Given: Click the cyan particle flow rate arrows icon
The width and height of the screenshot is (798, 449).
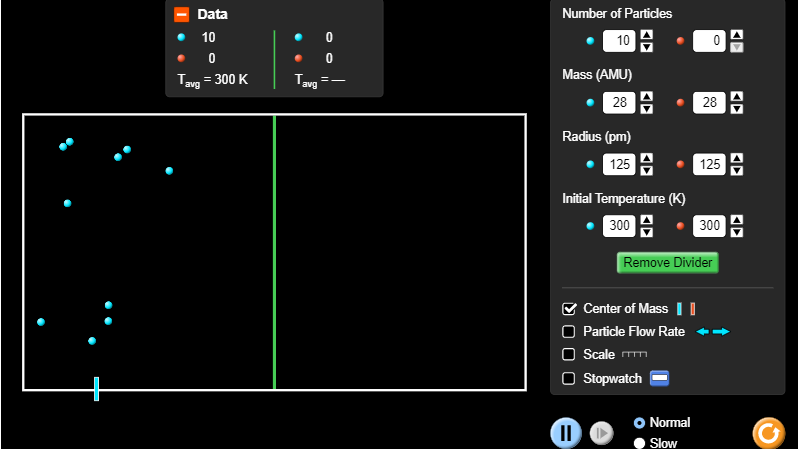Looking at the screenshot, I should [x=713, y=331].
